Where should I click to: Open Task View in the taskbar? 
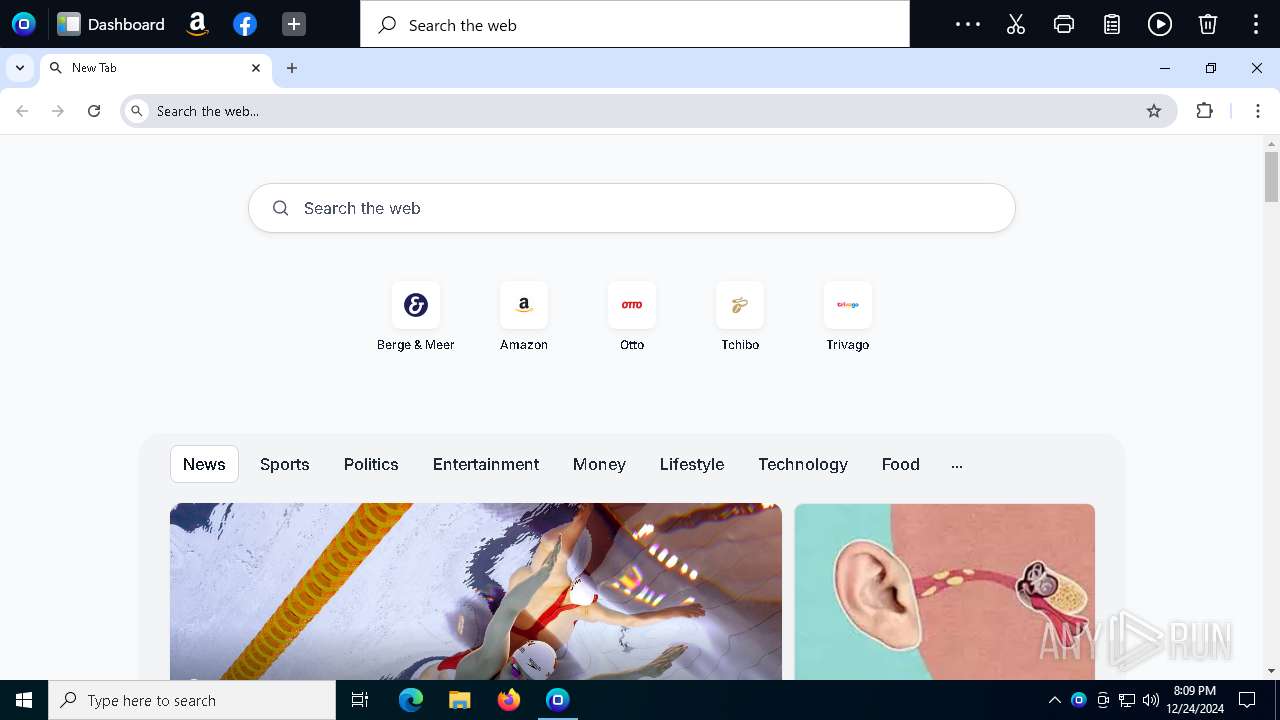point(360,700)
